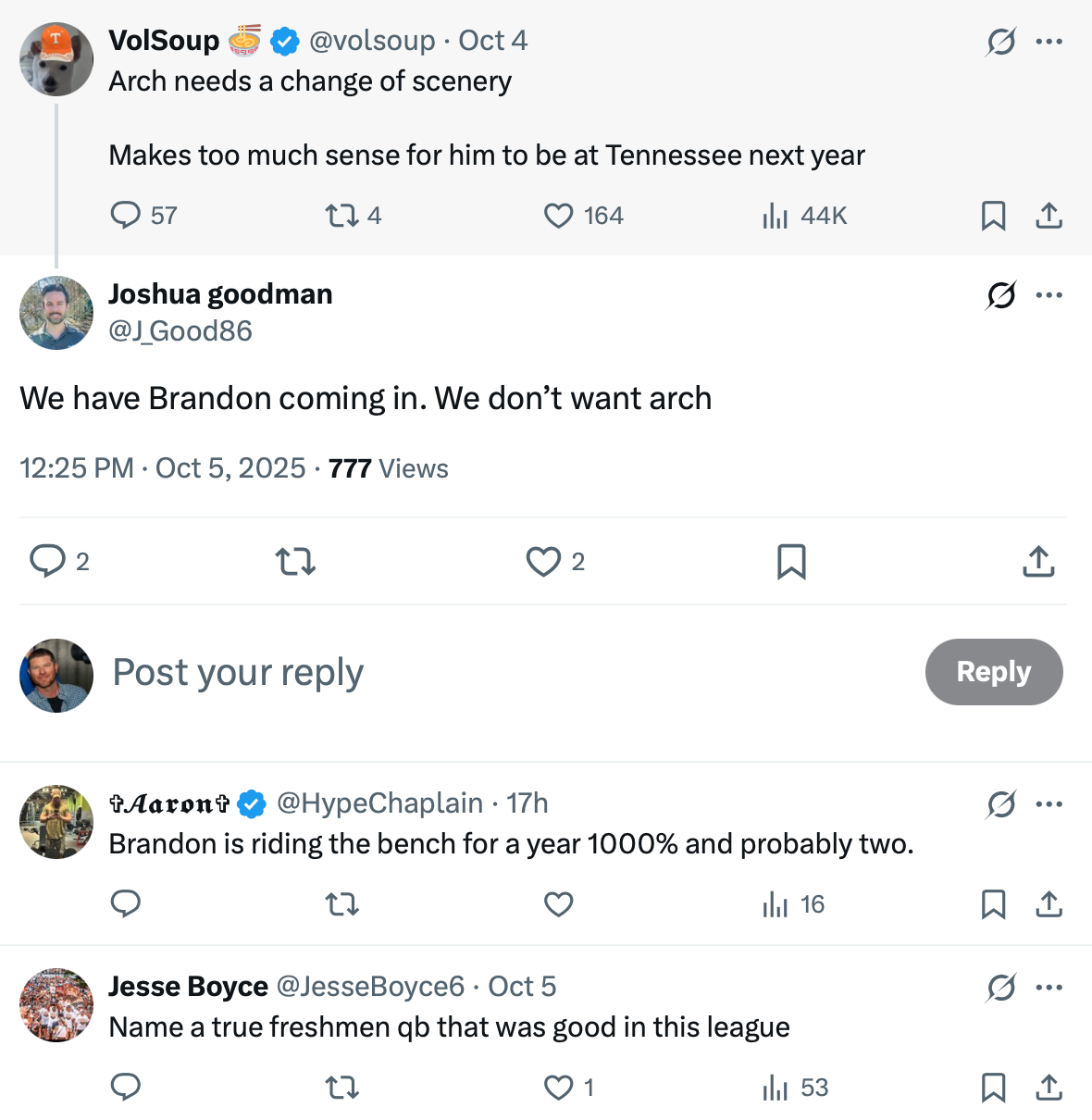
Task: Like Jesse Boyce's reply
Action: pyautogui.click(x=558, y=1088)
